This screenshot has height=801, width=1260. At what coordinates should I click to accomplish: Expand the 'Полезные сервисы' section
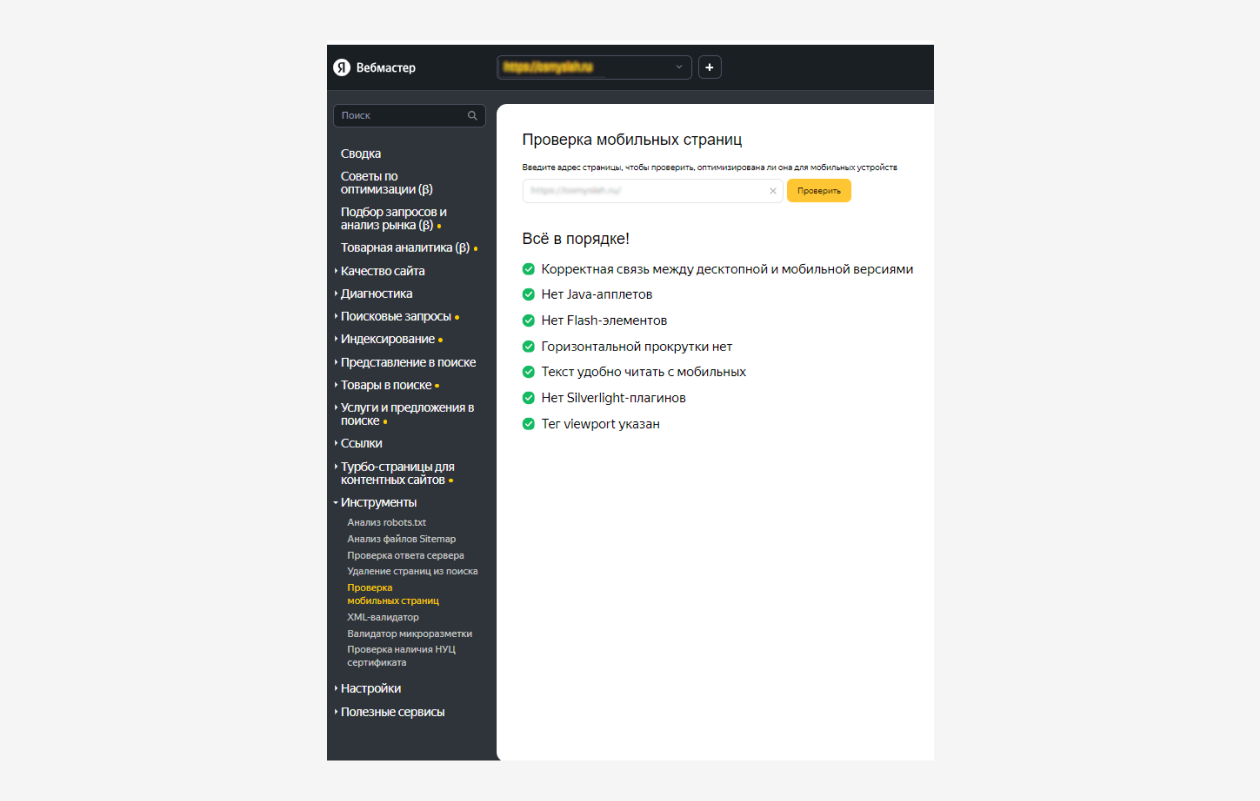pos(392,712)
